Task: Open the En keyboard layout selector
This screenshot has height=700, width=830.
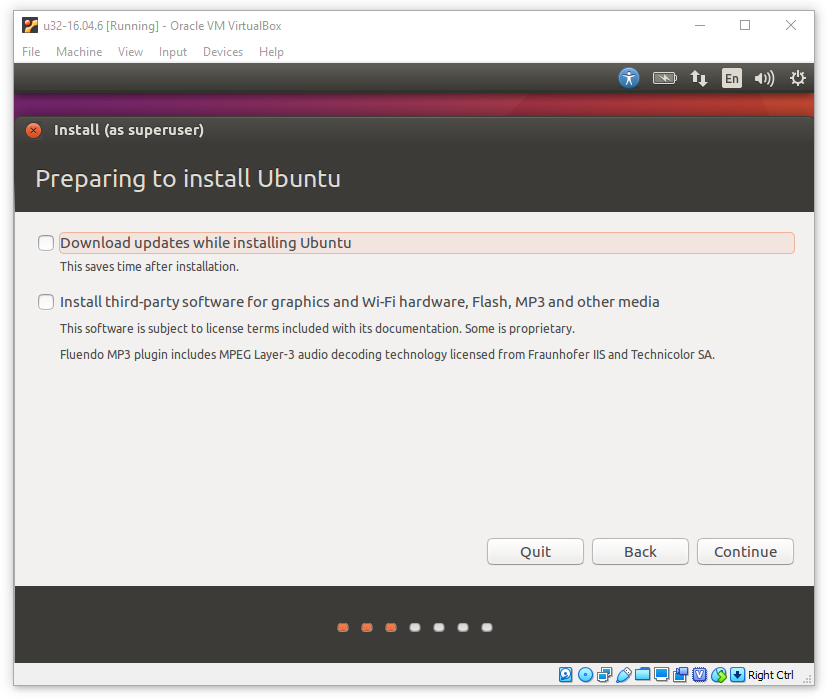Action: point(732,78)
